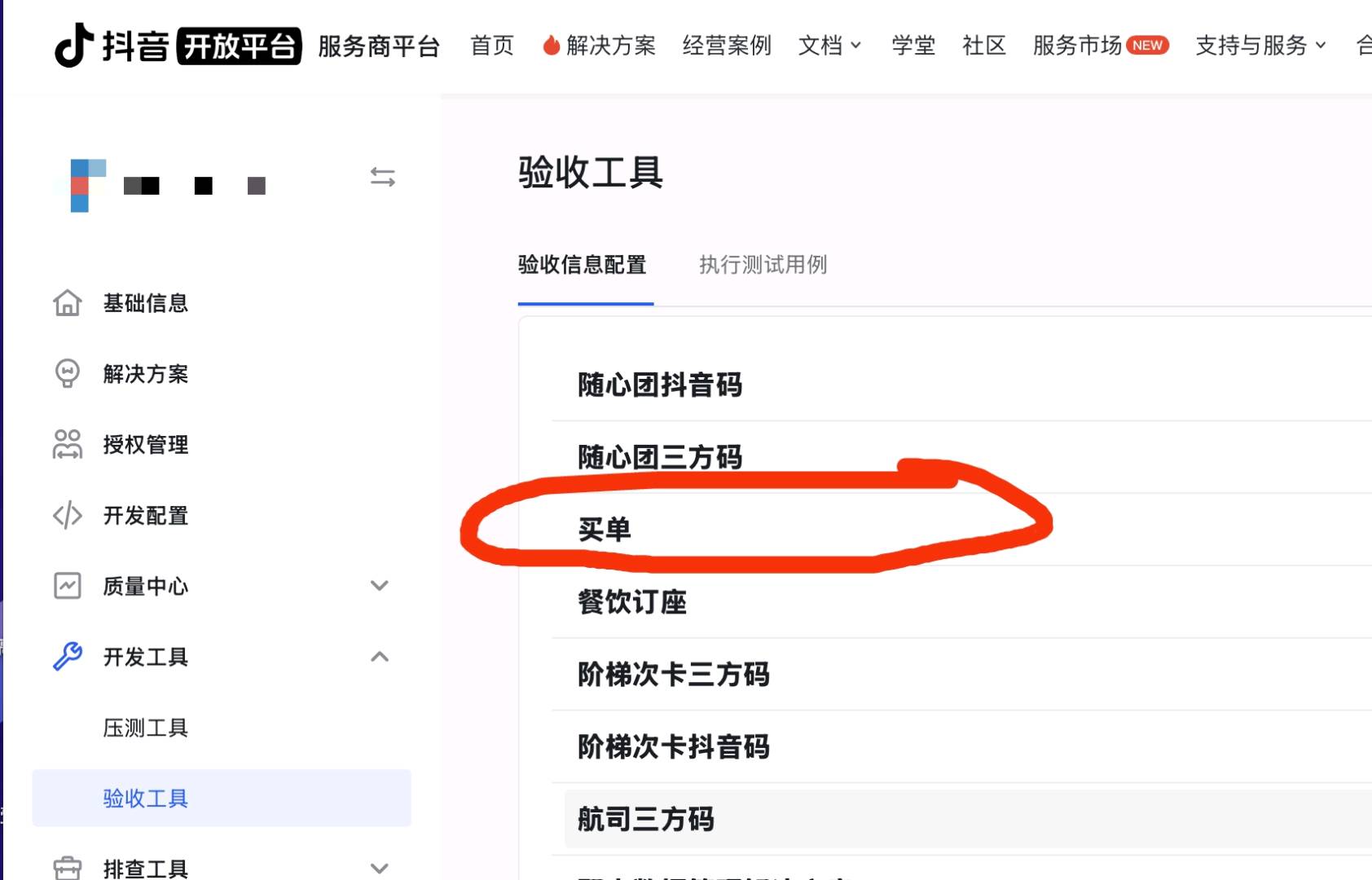
Task: Click the home icon next to 基础信息
Action: (x=68, y=303)
